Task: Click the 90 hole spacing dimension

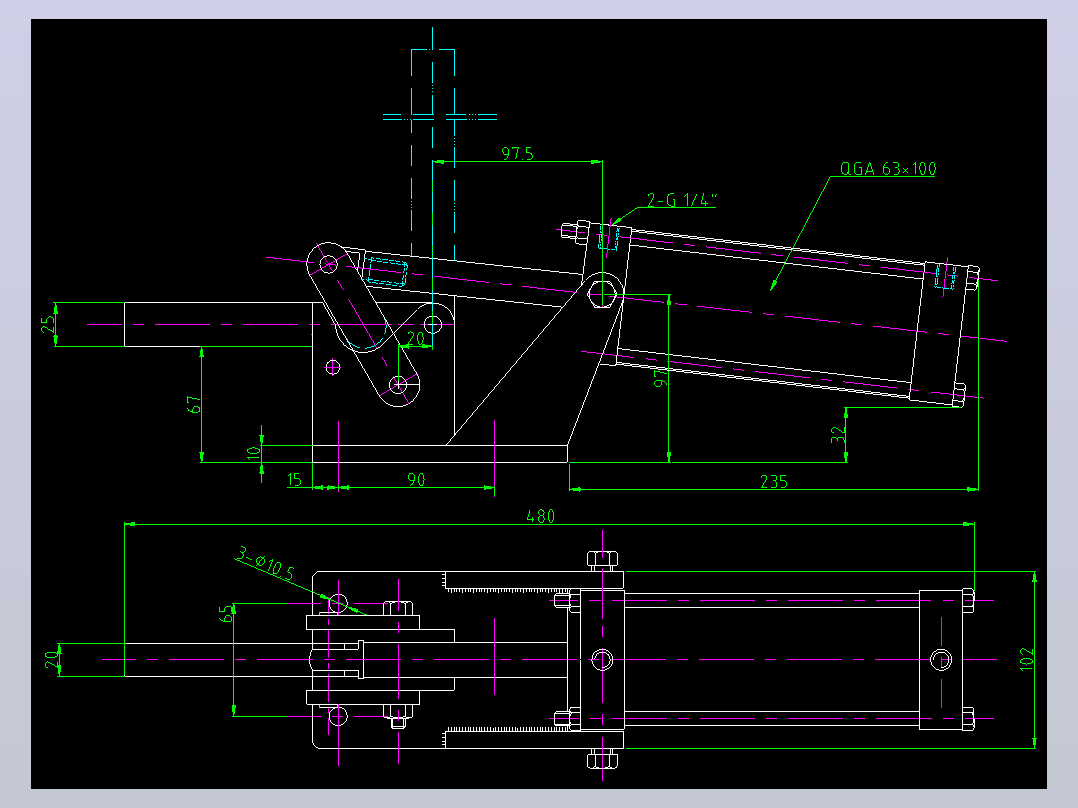Action: click(416, 479)
